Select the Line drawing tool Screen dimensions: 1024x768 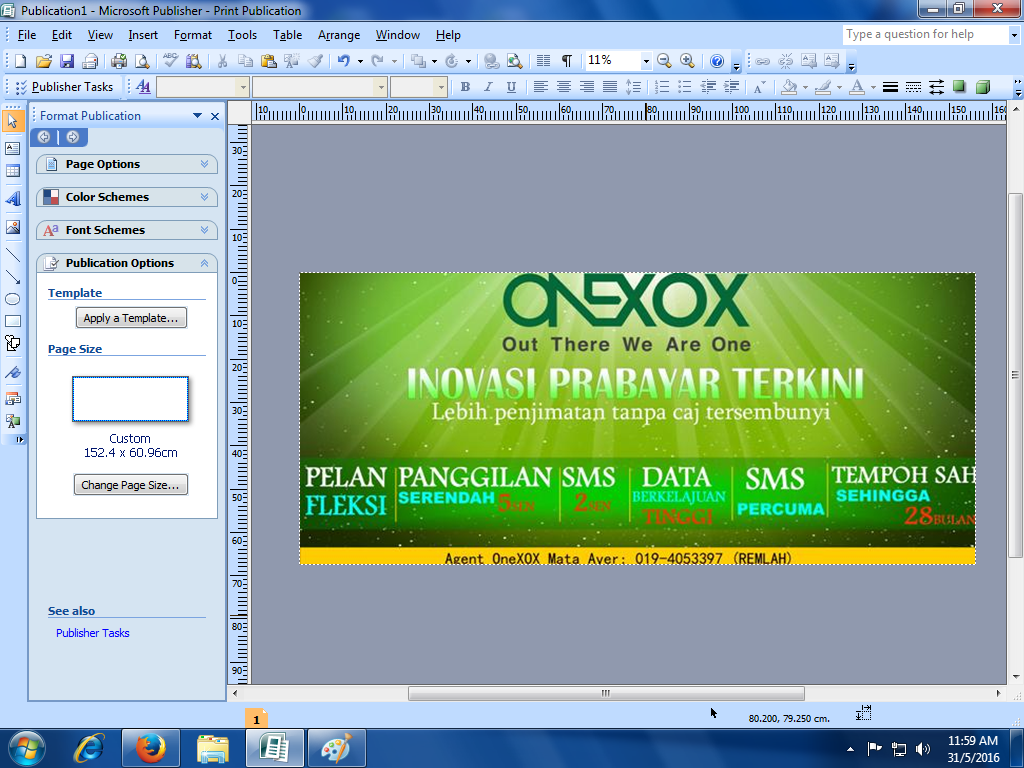point(12,255)
